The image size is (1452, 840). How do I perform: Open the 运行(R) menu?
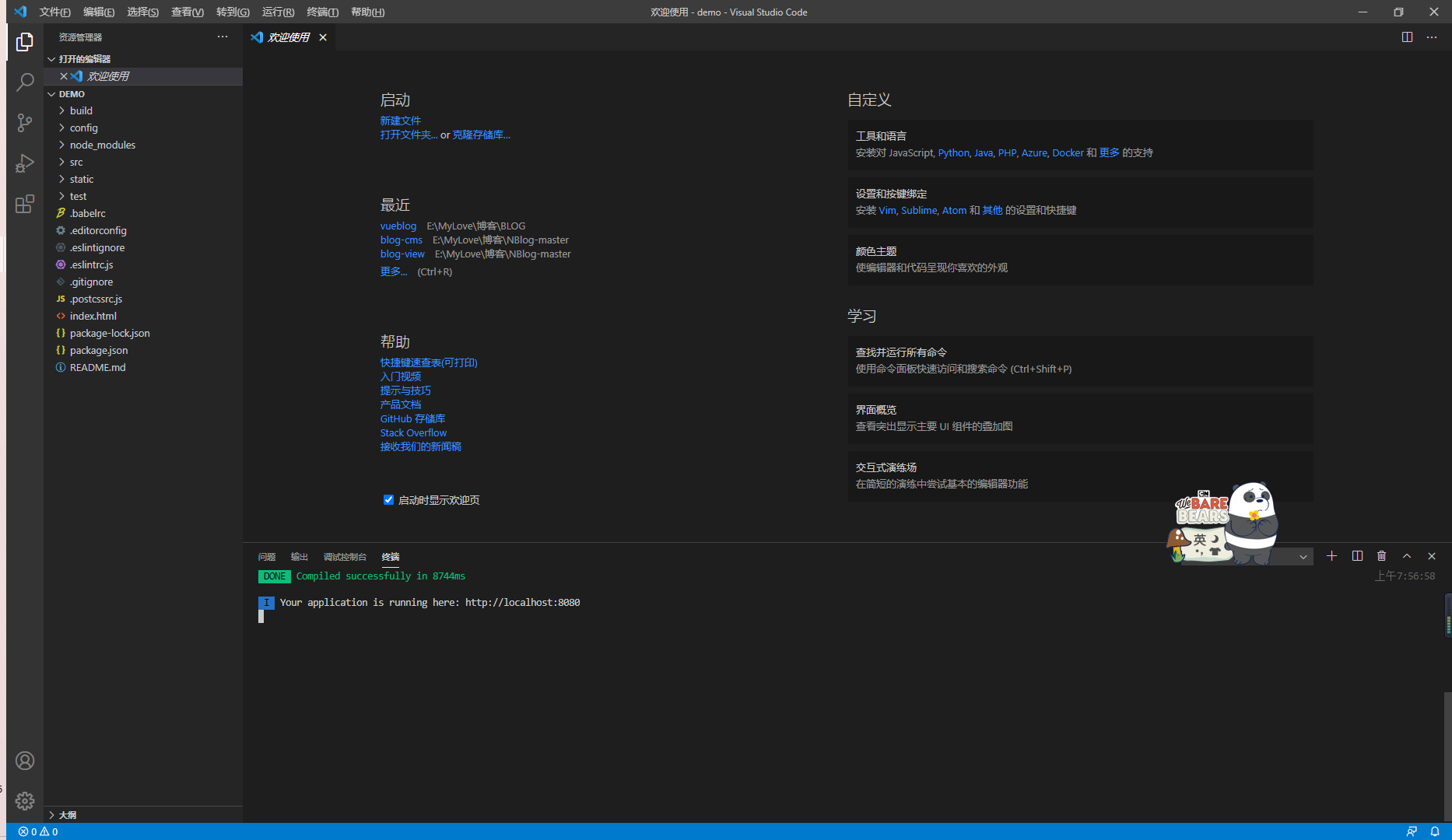coord(278,12)
